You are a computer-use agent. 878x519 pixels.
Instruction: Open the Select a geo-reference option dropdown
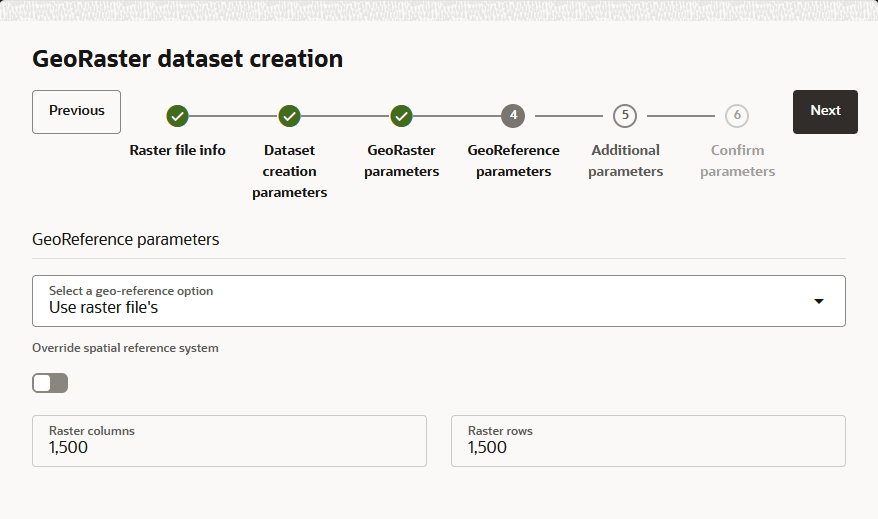coord(439,301)
